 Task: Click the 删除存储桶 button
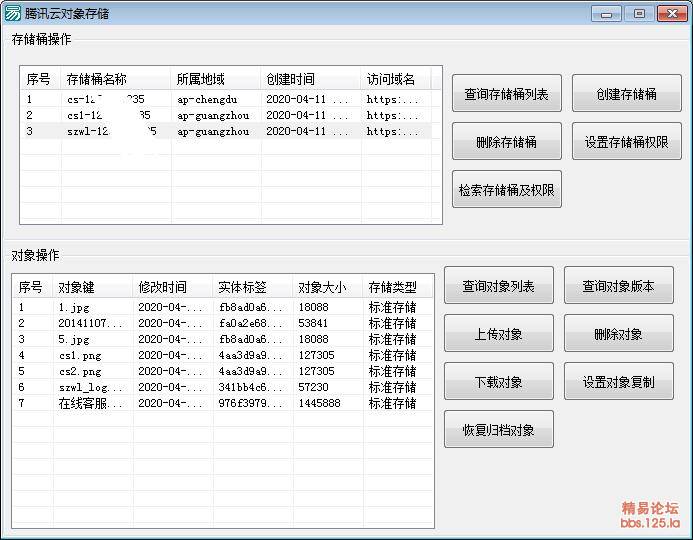[x=506, y=141]
